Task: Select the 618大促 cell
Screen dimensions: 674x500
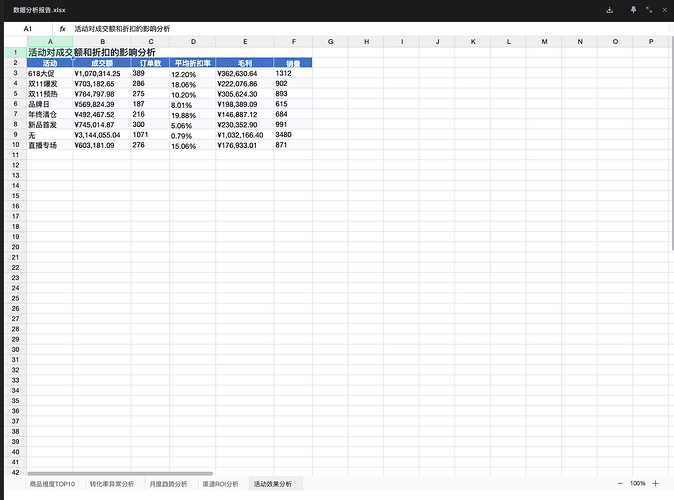Action: click(x=50, y=74)
